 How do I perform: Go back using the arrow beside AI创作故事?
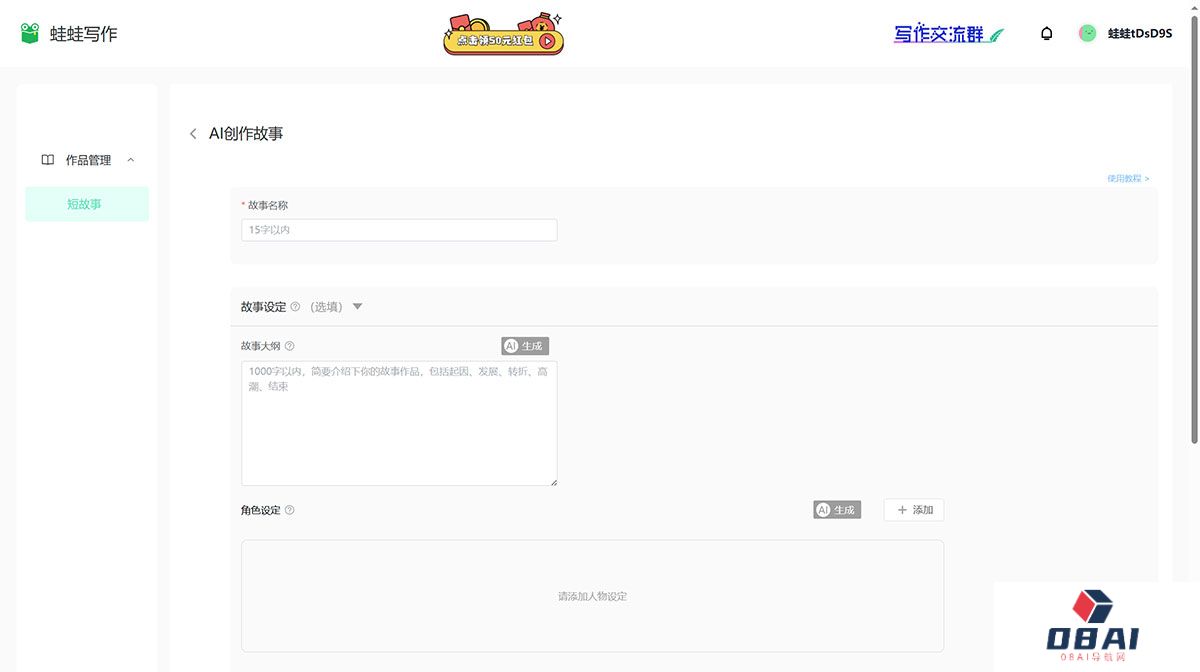tap(193, 134)
